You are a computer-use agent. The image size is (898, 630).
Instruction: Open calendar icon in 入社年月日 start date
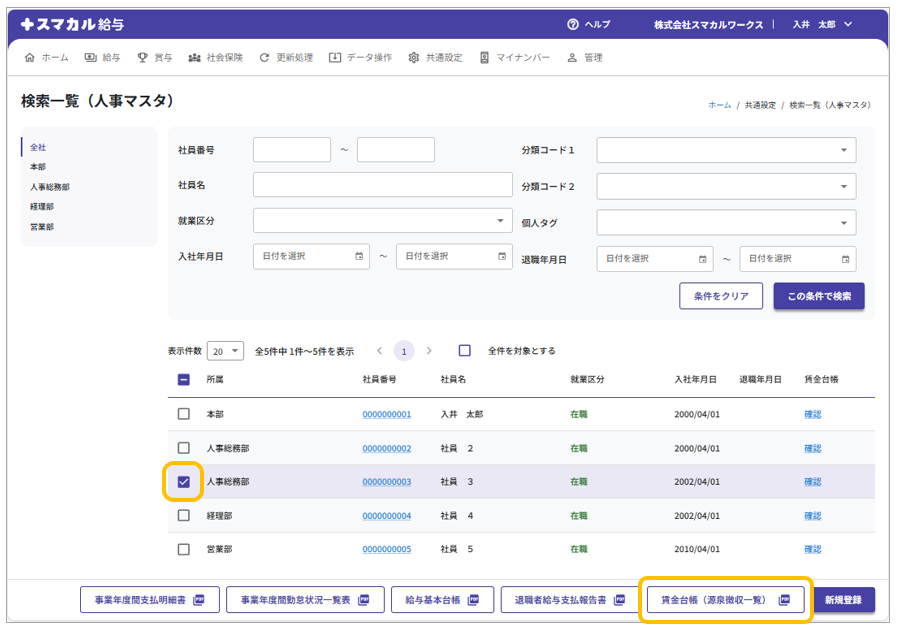click(x=359, y=256)
